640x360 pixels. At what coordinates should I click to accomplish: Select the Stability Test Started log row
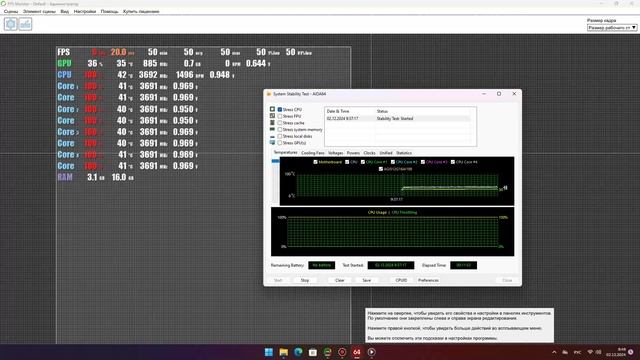pos(398,118)
